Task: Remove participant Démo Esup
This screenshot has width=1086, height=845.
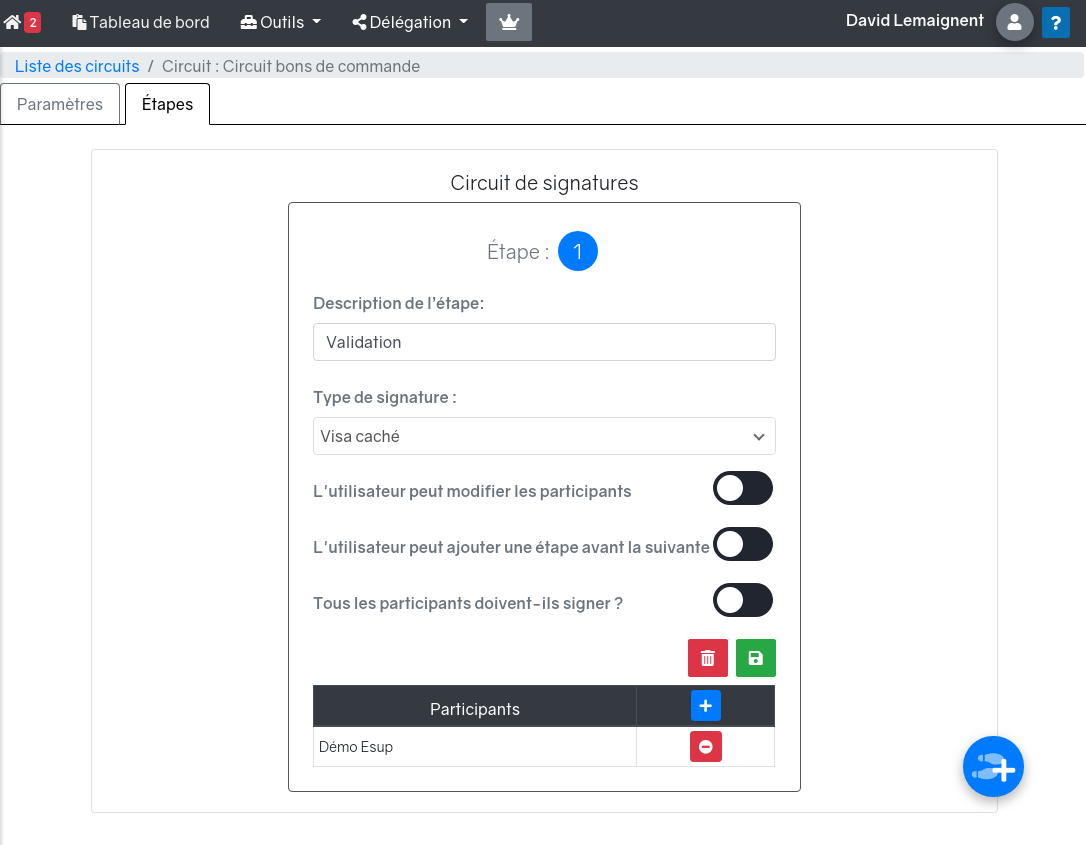Action: tap(706, 747)
